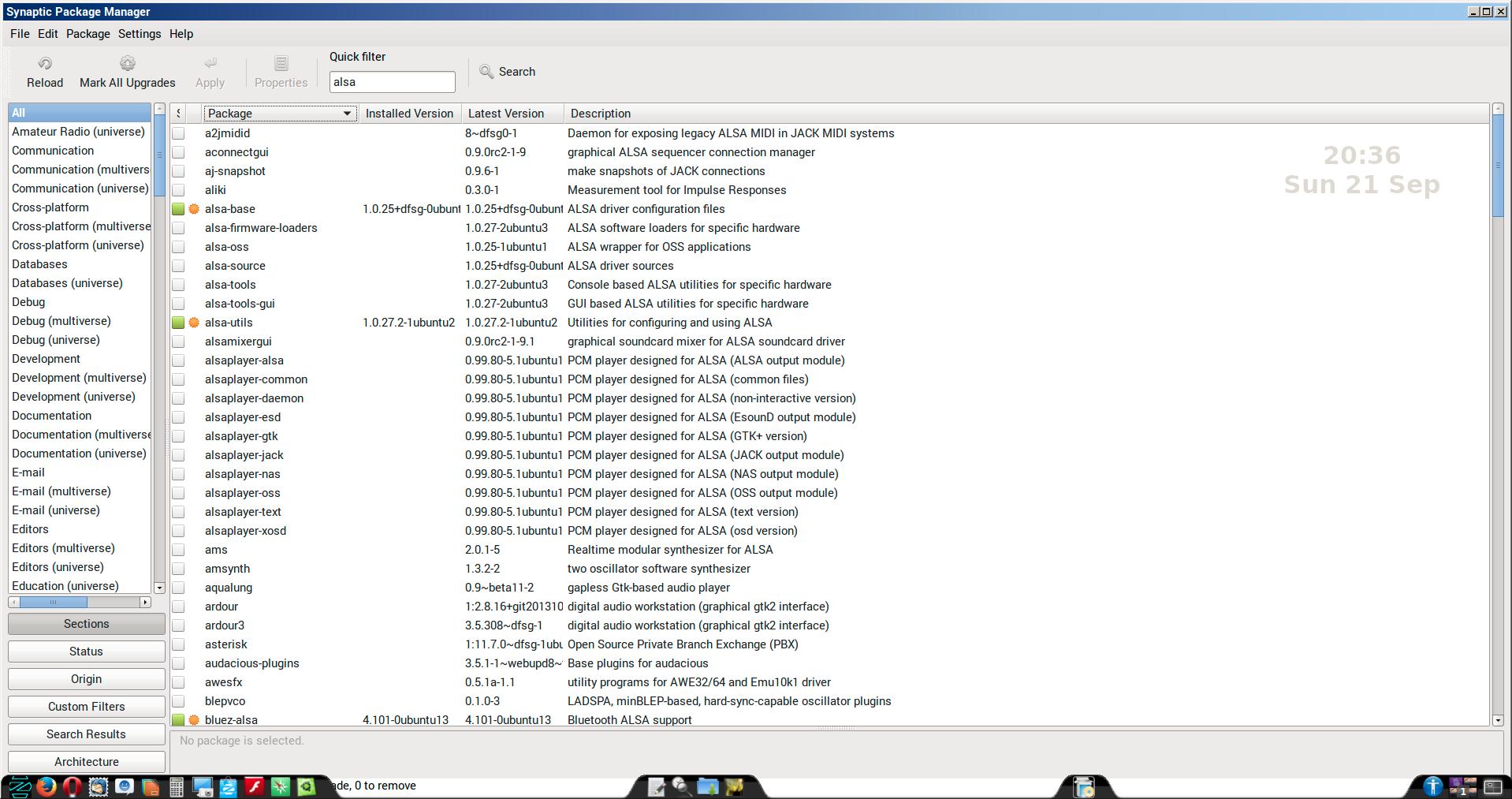This screenshot has height=799, width=1512.
Task: Launch Firefox from the taskbar
Action: (47, 786)
